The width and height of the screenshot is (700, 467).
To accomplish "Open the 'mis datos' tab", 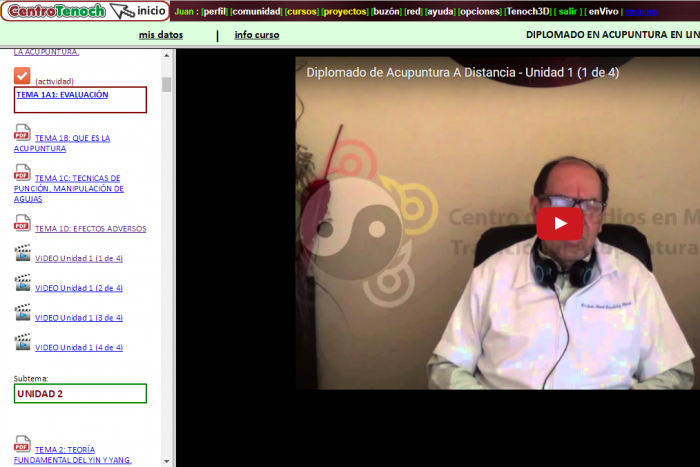I will point(160,34).
